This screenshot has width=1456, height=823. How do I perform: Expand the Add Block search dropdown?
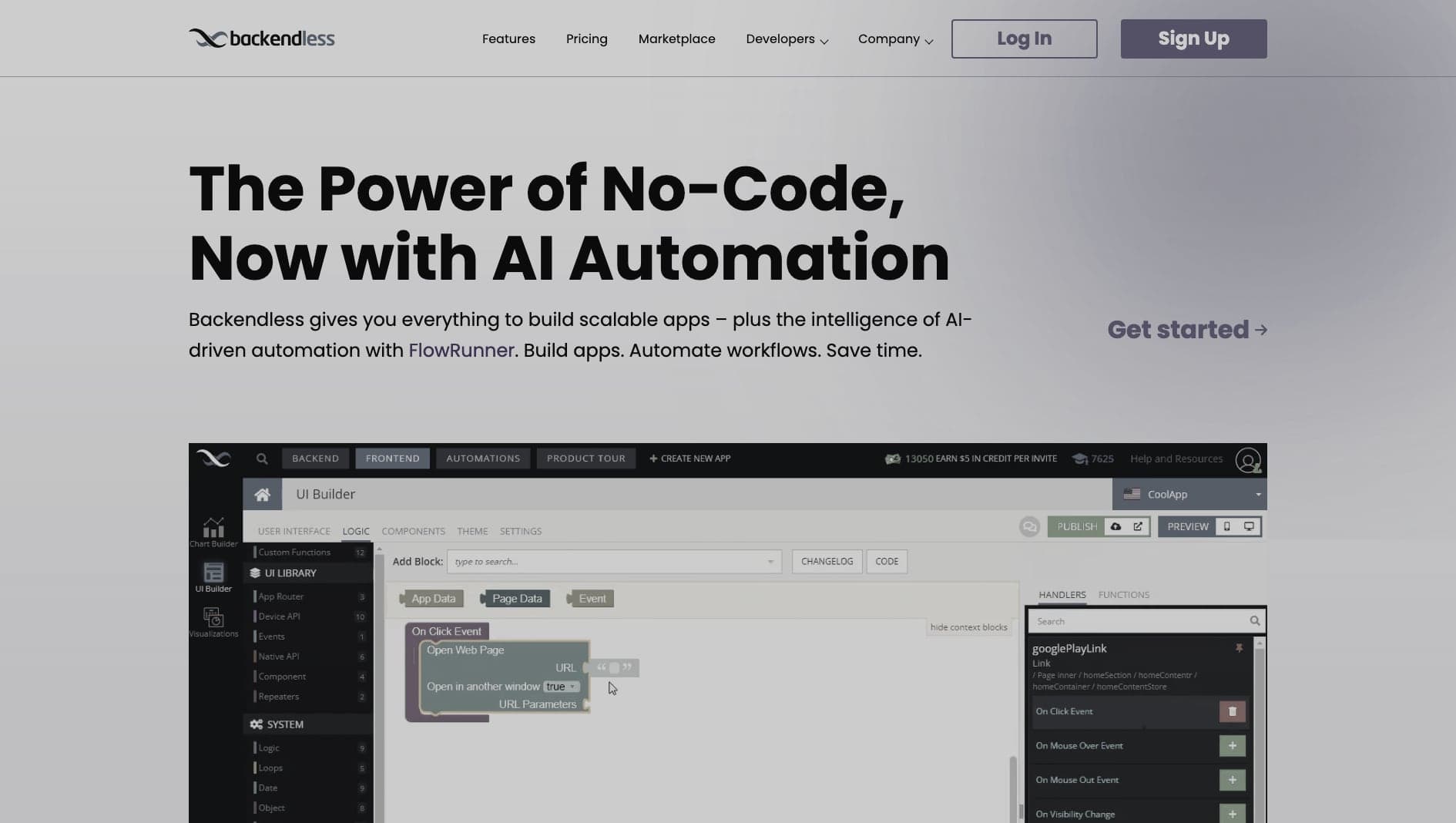770,562
